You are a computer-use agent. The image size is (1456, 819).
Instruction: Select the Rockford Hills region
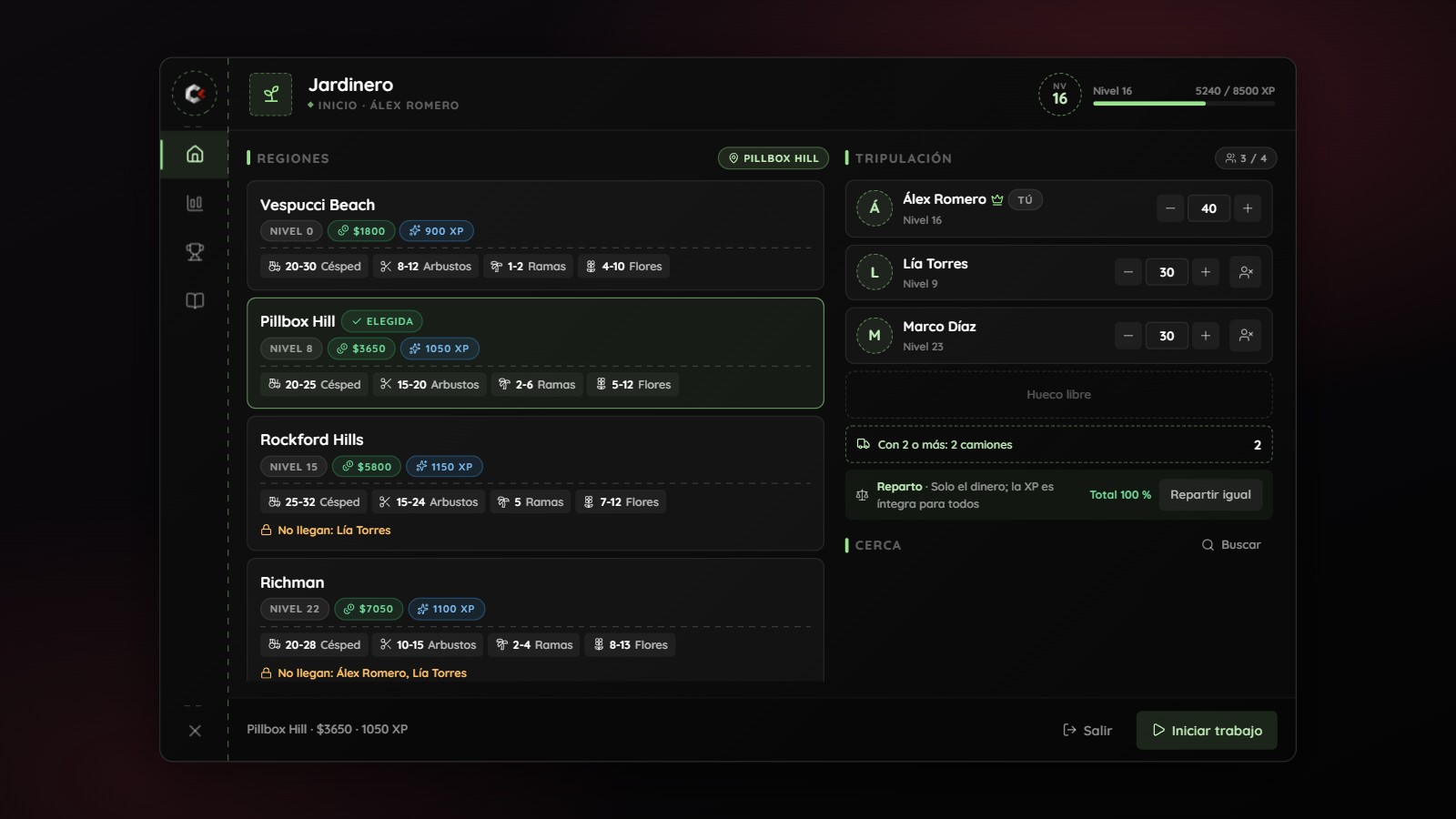(x=535, y=483)
